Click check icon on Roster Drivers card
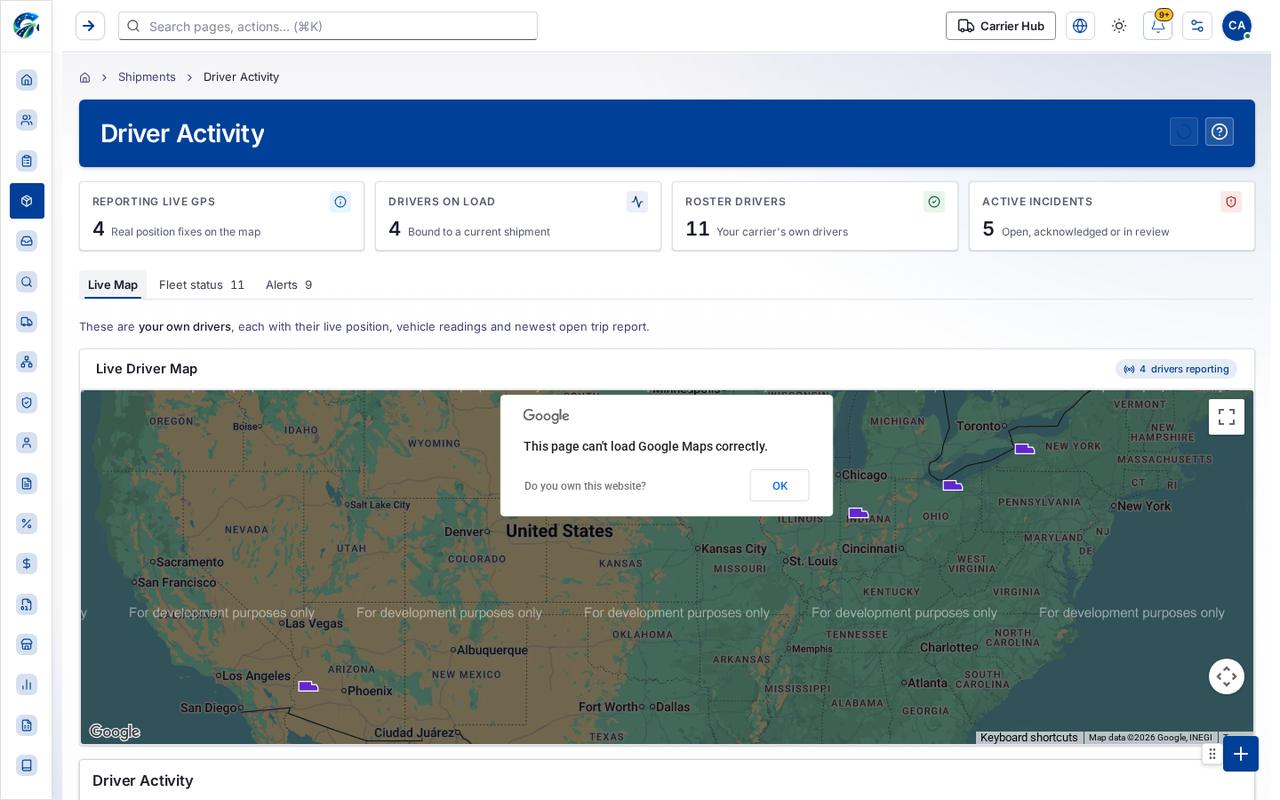 (x=934, y=202)
